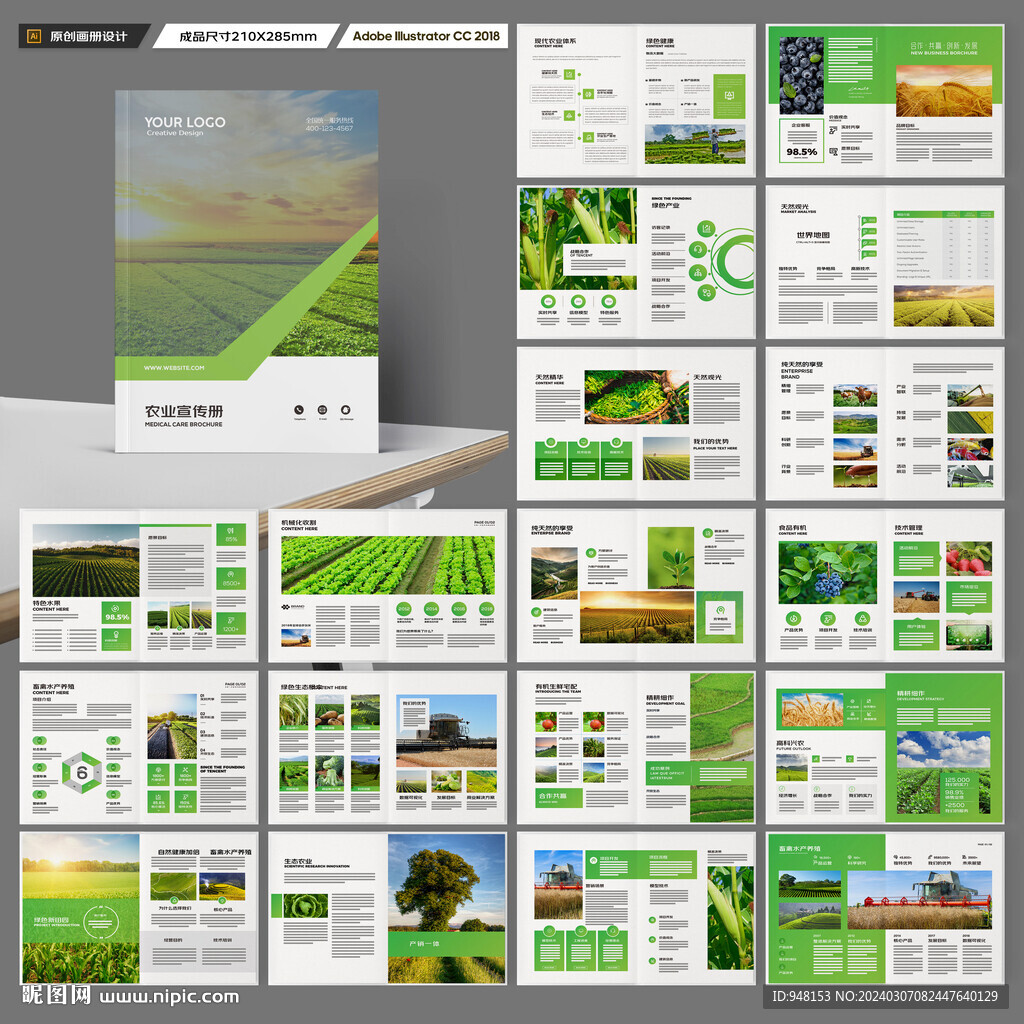The height and width of the screenshot is (1024, 1024).
Task: Click the 2016 year circle
Action: tap(459, 609)
